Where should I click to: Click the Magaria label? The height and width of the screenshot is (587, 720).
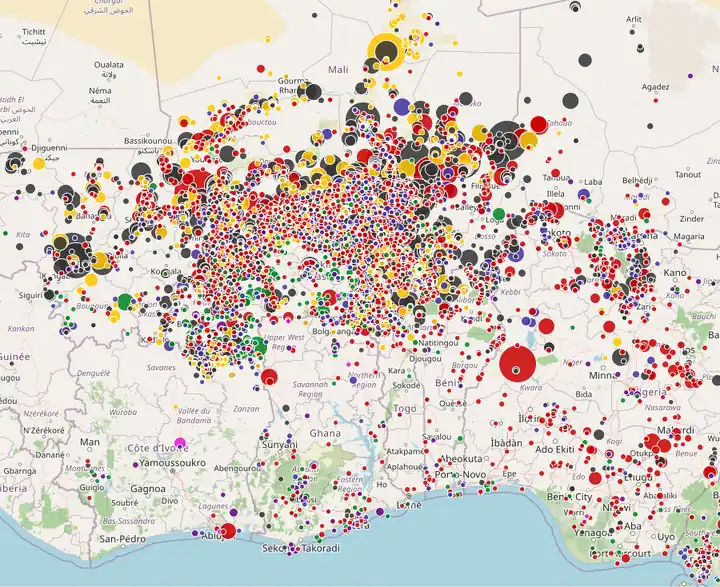pyautogui.click(x=689, y=236)
